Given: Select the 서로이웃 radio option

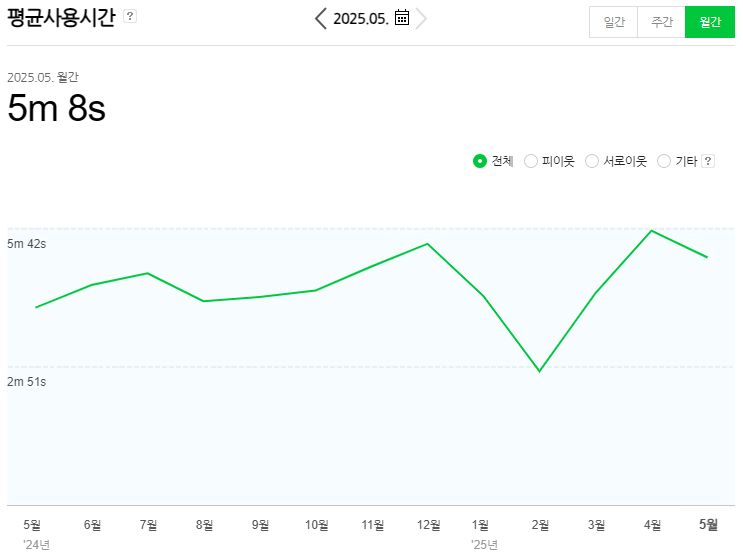Looking at the screenshot, I should pos(592,161).
